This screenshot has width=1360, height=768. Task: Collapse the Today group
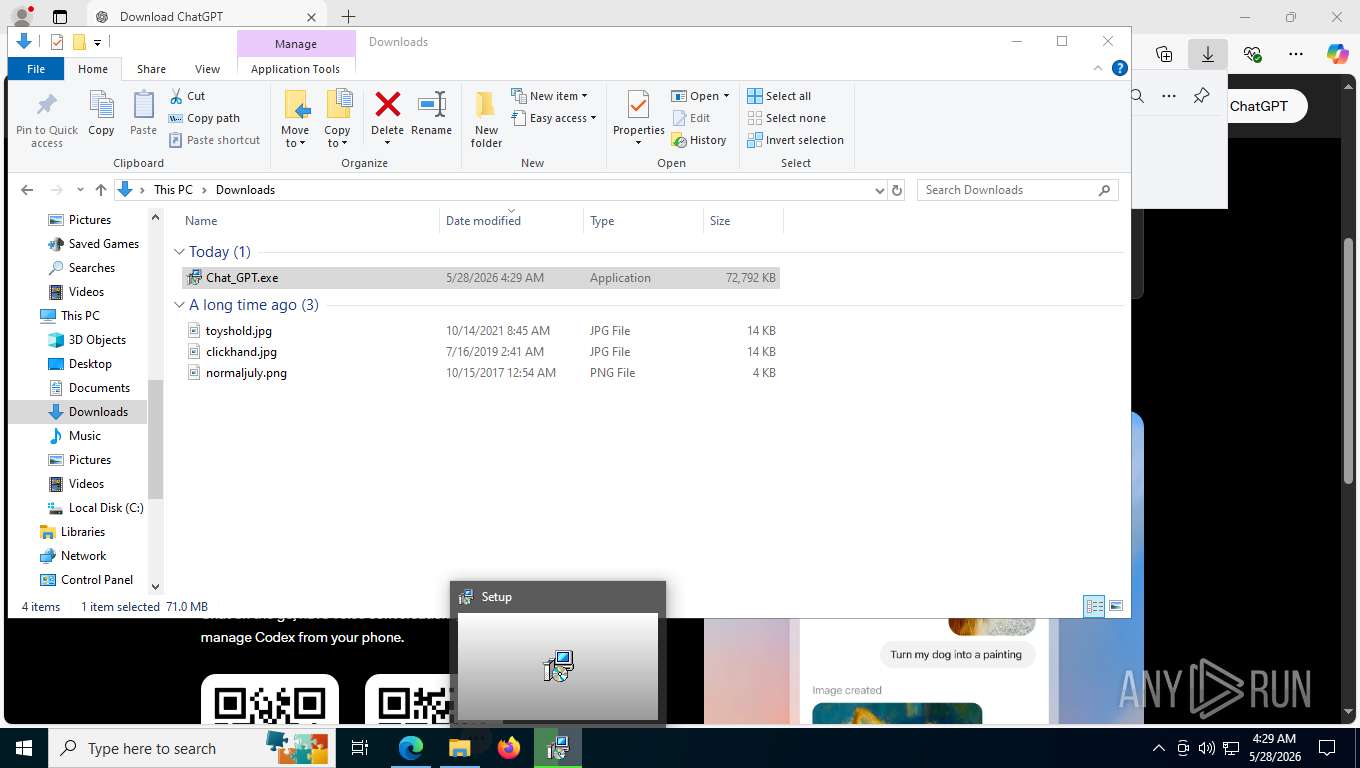click(180, 252)
